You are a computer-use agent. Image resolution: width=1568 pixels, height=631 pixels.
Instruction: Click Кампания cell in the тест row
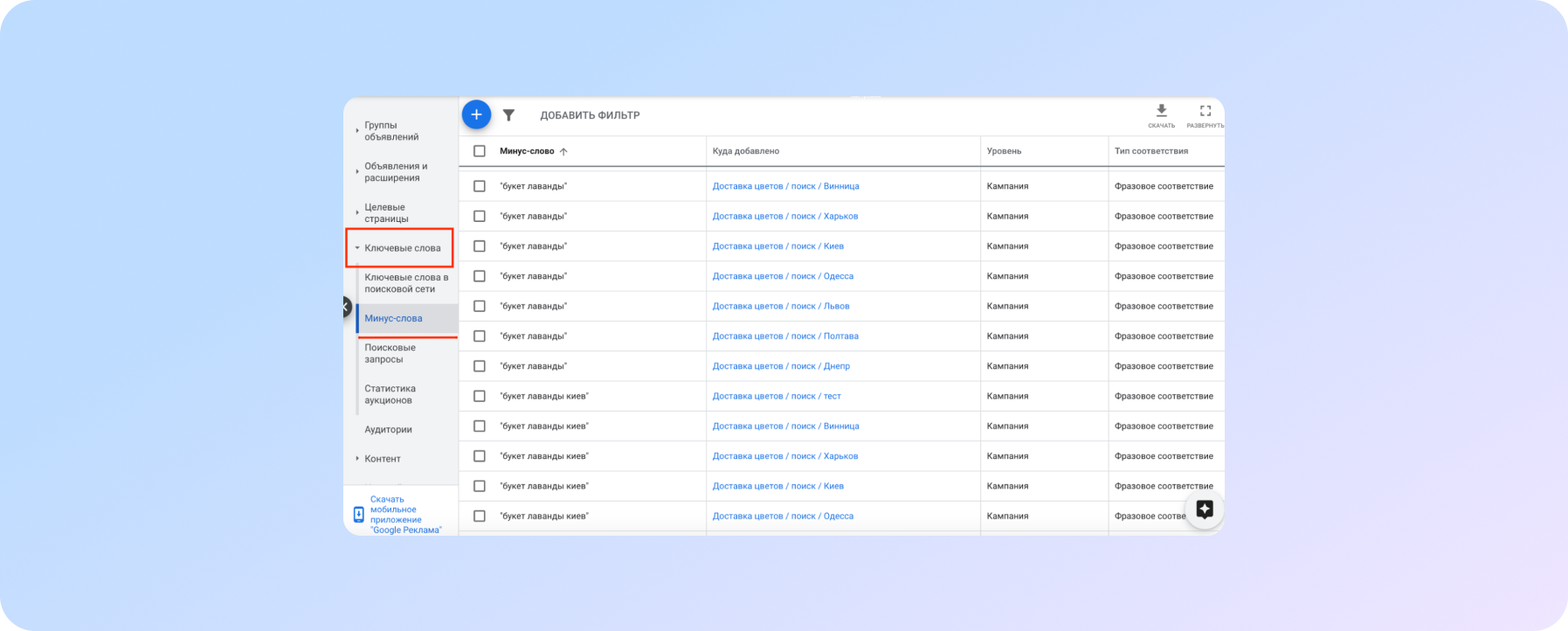(x=1007, y=396)
